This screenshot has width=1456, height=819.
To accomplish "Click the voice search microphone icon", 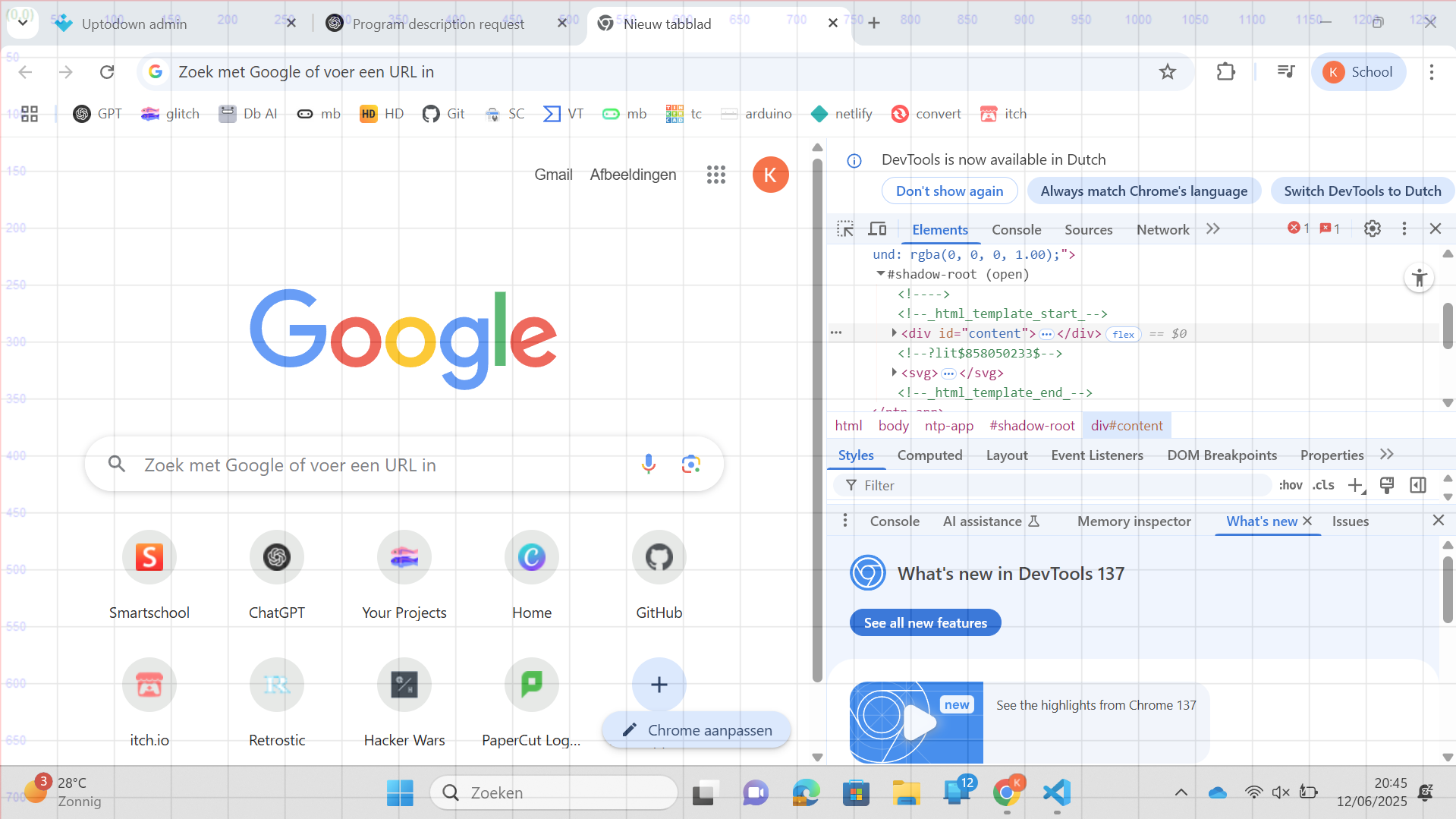I will tap(649, 464).
